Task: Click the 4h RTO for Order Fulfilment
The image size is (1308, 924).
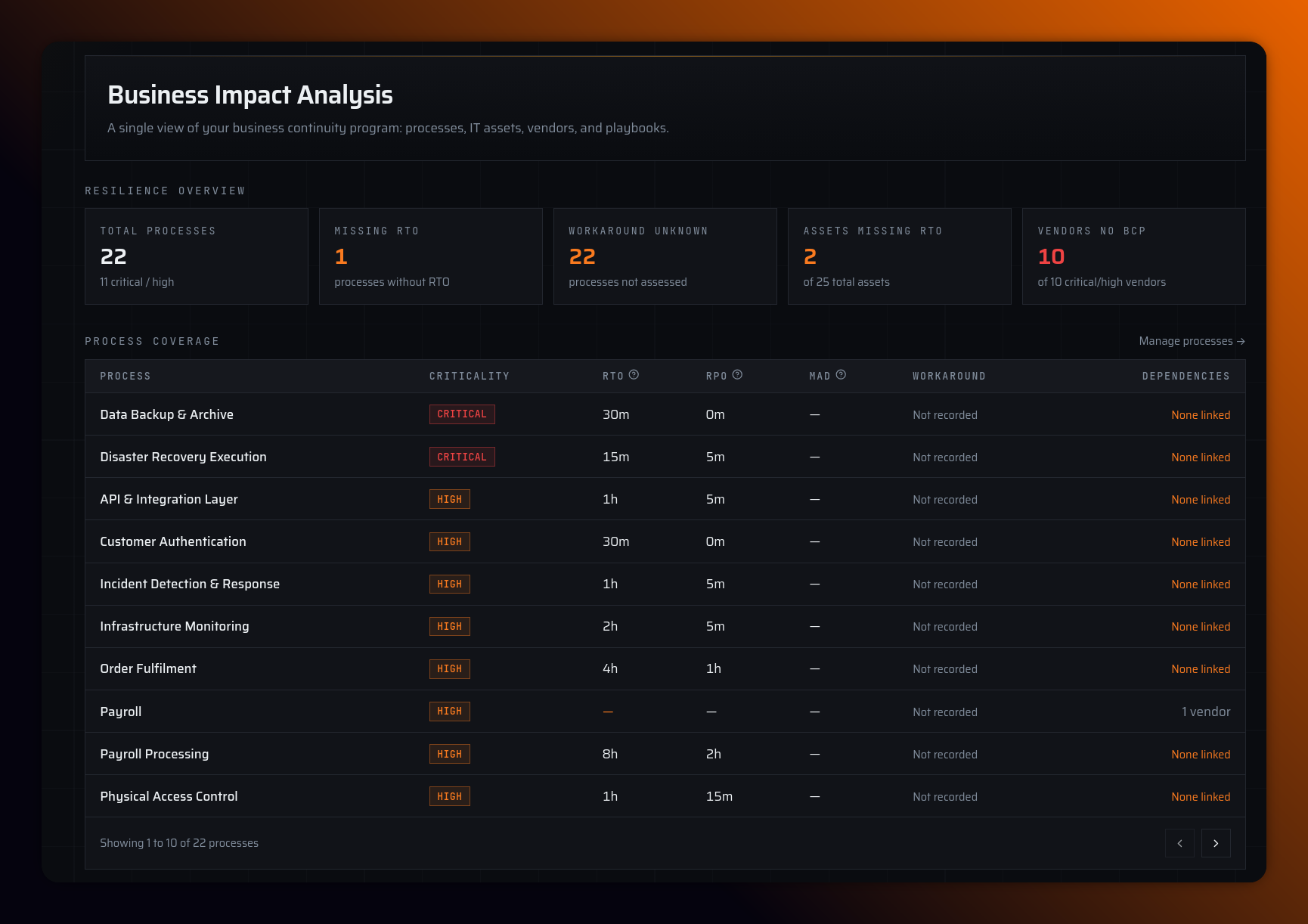Action: (610, 668)
